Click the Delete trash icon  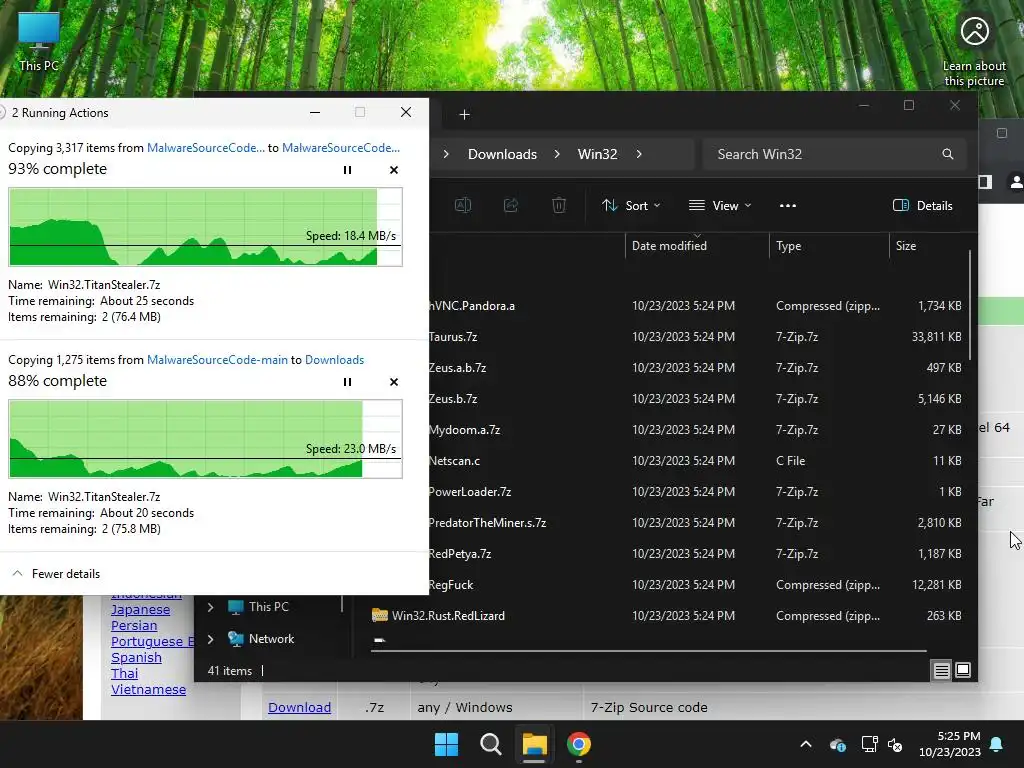coord(559,206)
